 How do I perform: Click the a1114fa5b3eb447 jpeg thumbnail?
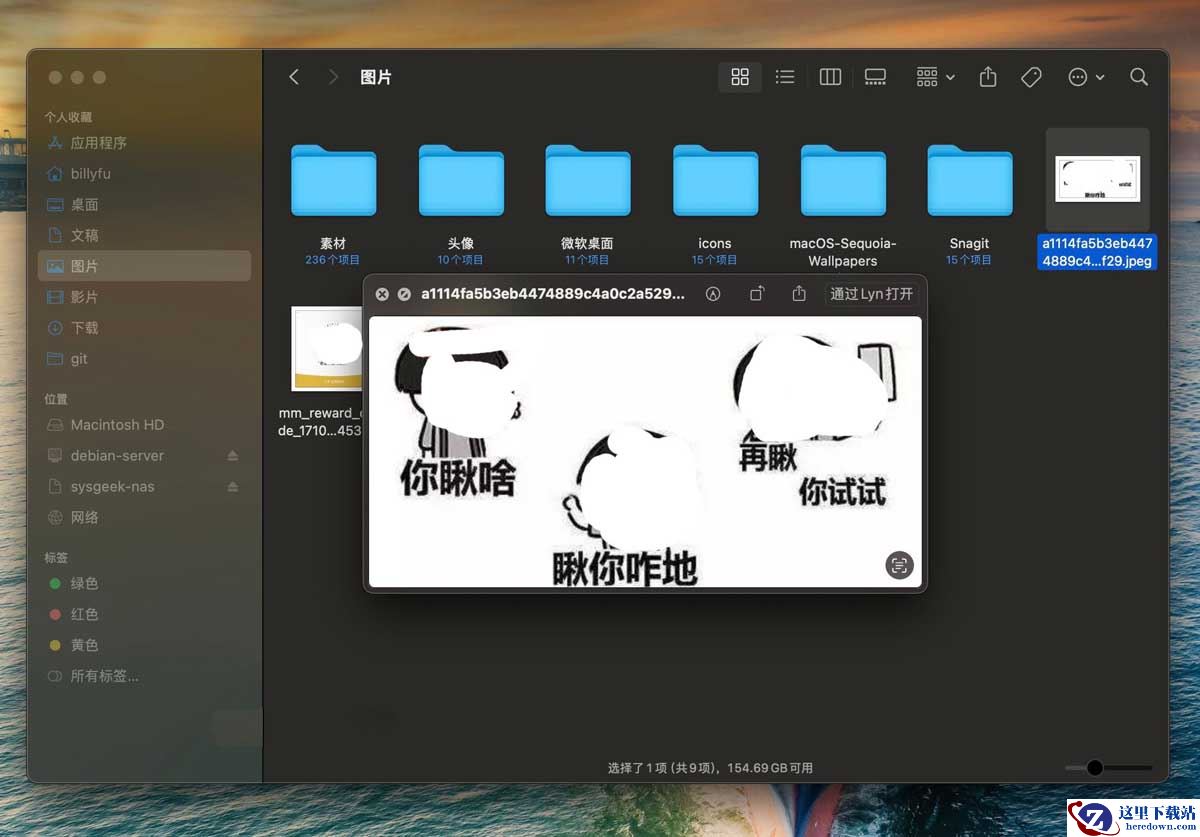tap(1097, 180)
